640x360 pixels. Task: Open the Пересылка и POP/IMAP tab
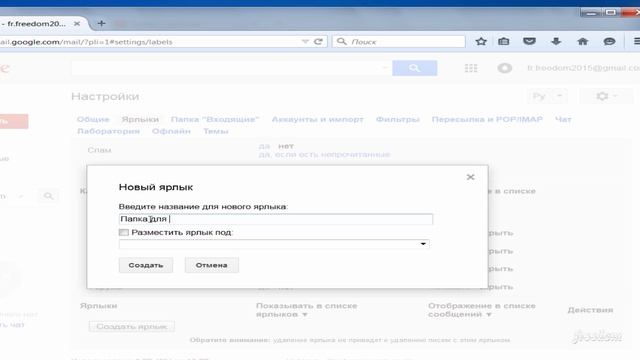click(487, 120)
